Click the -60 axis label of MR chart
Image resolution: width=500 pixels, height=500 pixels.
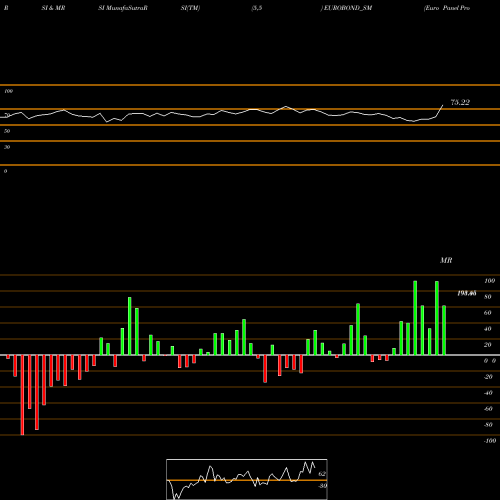488,409
